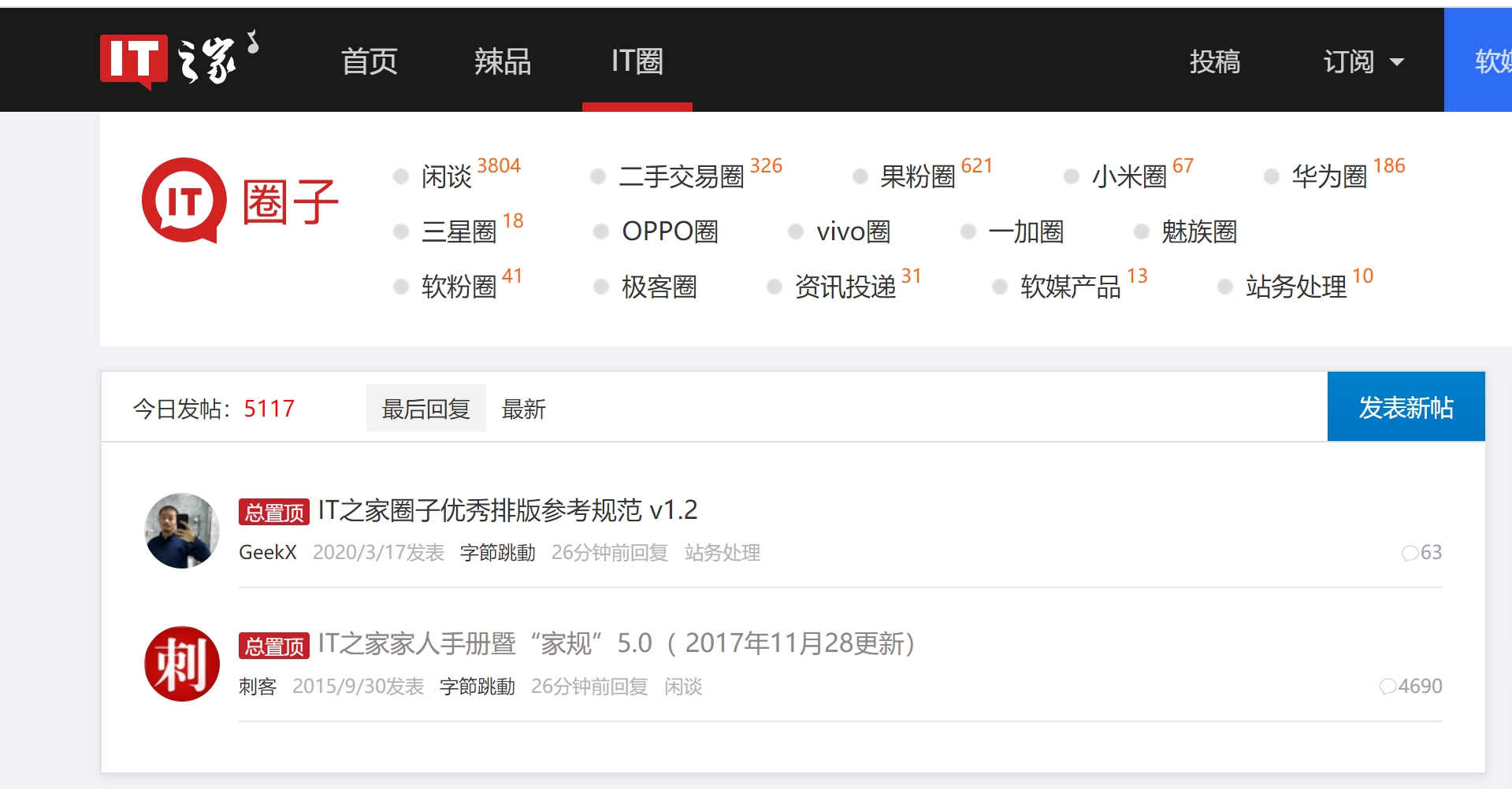Click comment bubble icon showing 63 replies
Image resolution: width=1512 pixels, height=789 pixels.
pyautogui.click(x=1410, y=553)
